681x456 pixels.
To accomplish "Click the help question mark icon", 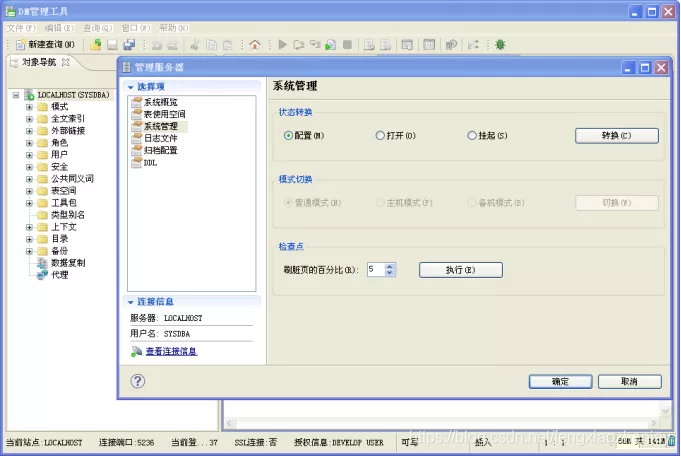I will point(138,381).
